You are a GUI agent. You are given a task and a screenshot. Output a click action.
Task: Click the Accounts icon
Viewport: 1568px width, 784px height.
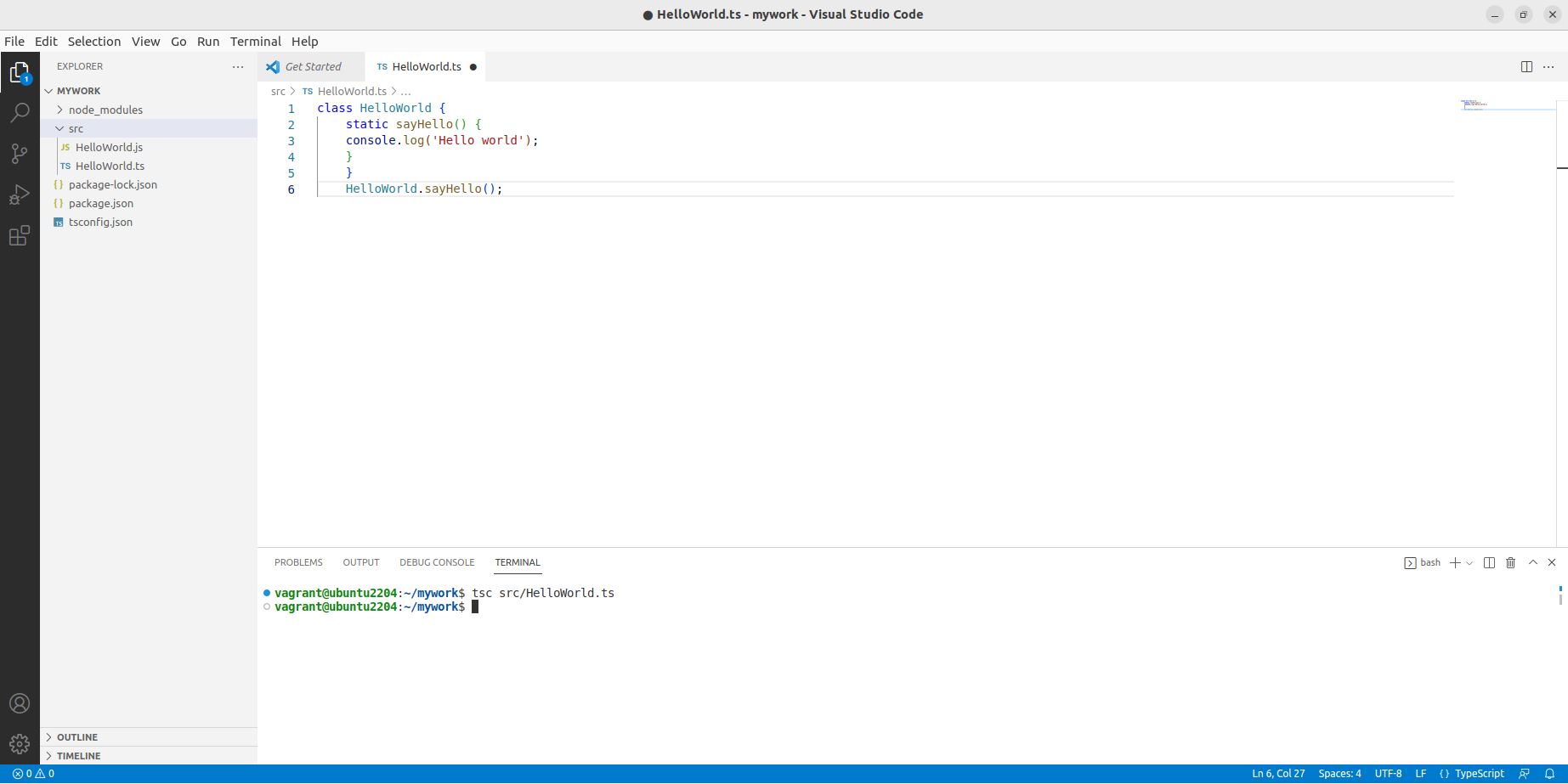click(x=20, y=703)
